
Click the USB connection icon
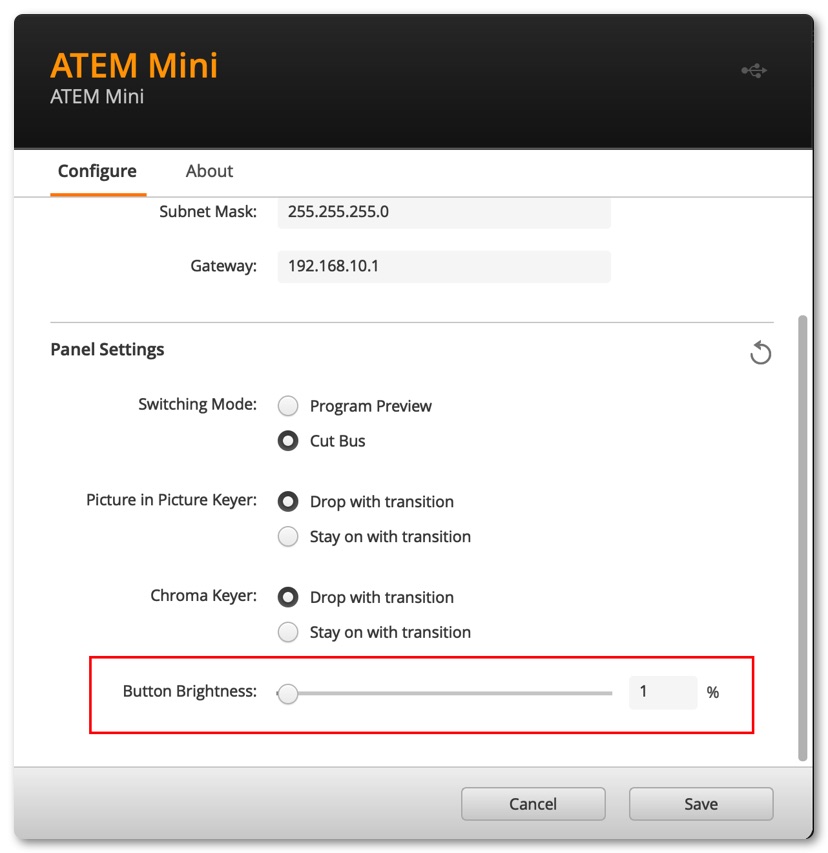(754, 71)
